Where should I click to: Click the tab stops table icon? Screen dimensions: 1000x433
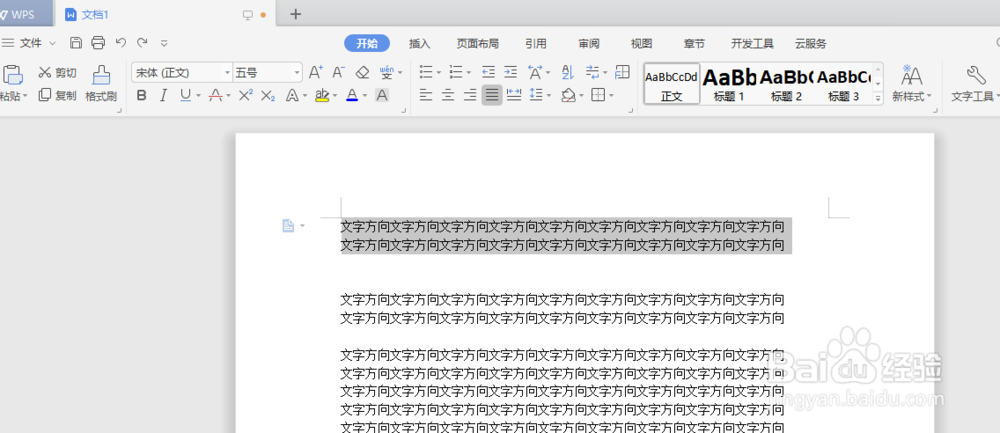click(x=622, y=72)
